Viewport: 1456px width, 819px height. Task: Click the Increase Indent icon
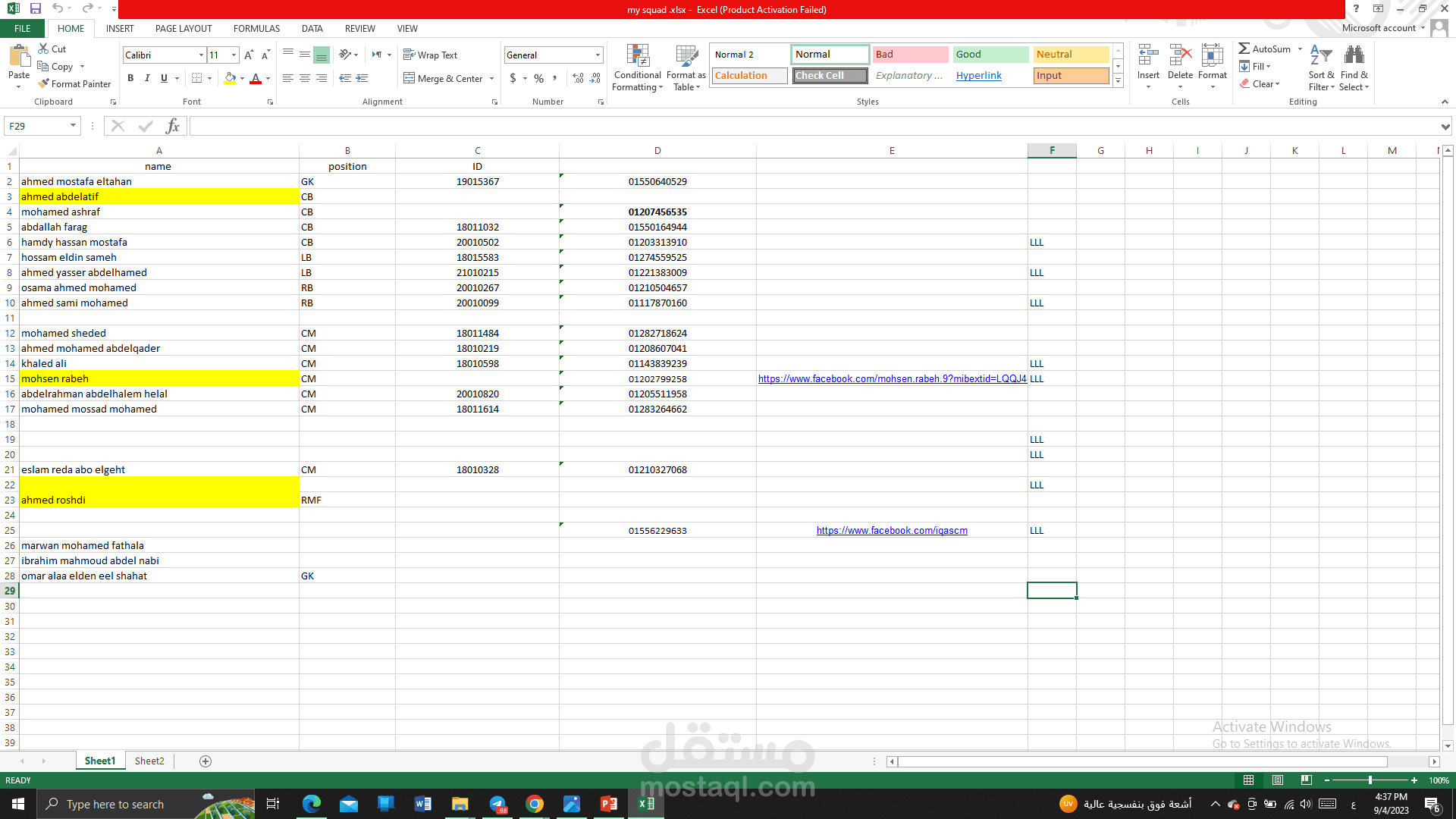click(x=362, y=78)
